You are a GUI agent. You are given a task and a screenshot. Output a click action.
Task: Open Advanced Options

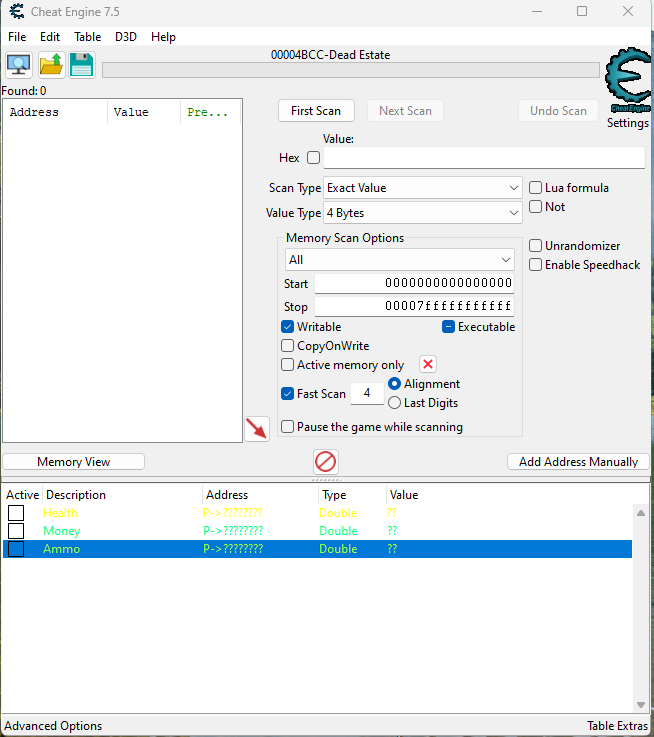tap(53, 726)
